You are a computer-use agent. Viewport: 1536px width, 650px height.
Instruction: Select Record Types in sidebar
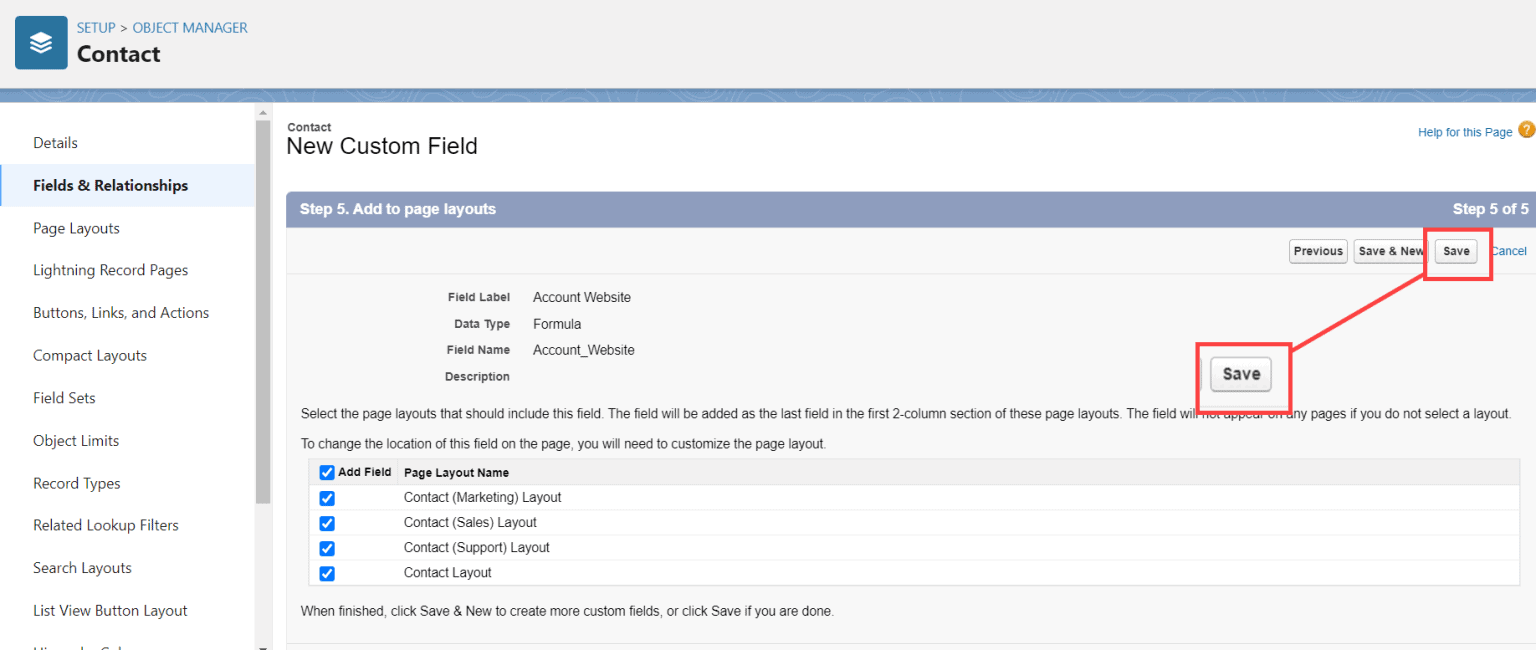(76, 483)
